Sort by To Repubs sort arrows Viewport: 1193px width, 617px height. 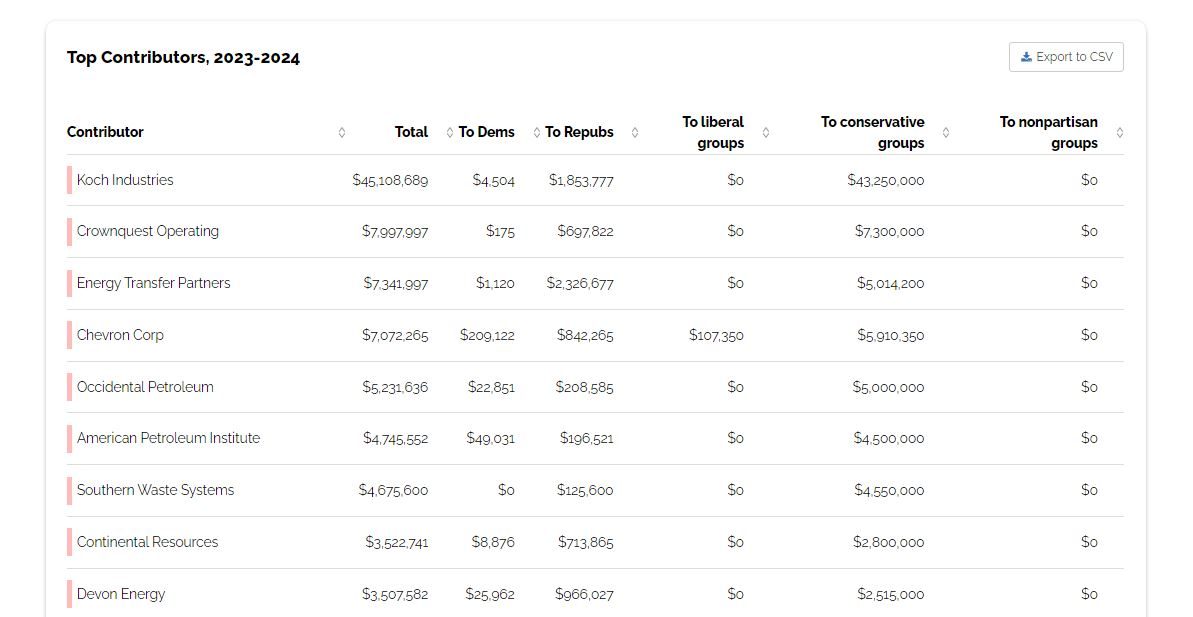pos(635,132)
